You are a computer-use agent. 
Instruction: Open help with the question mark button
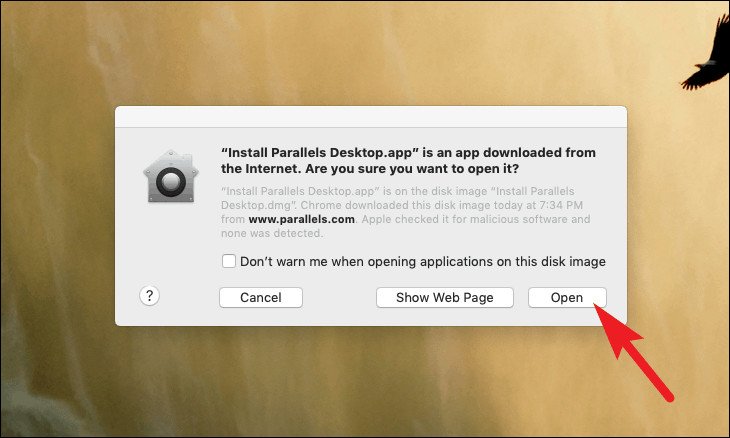149,296
